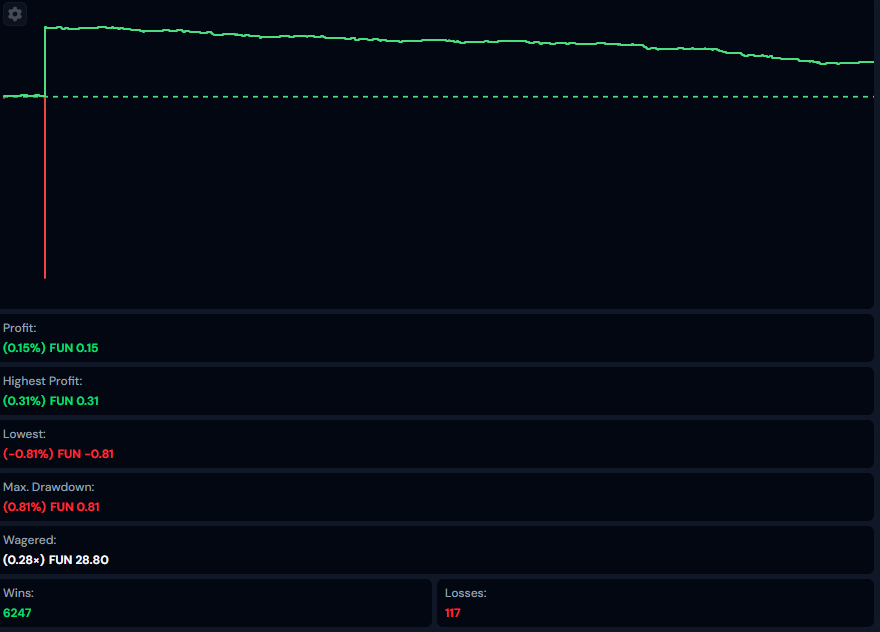Select the Wagered label
Viewport: 880px width, 632px height.
point(30,540)
